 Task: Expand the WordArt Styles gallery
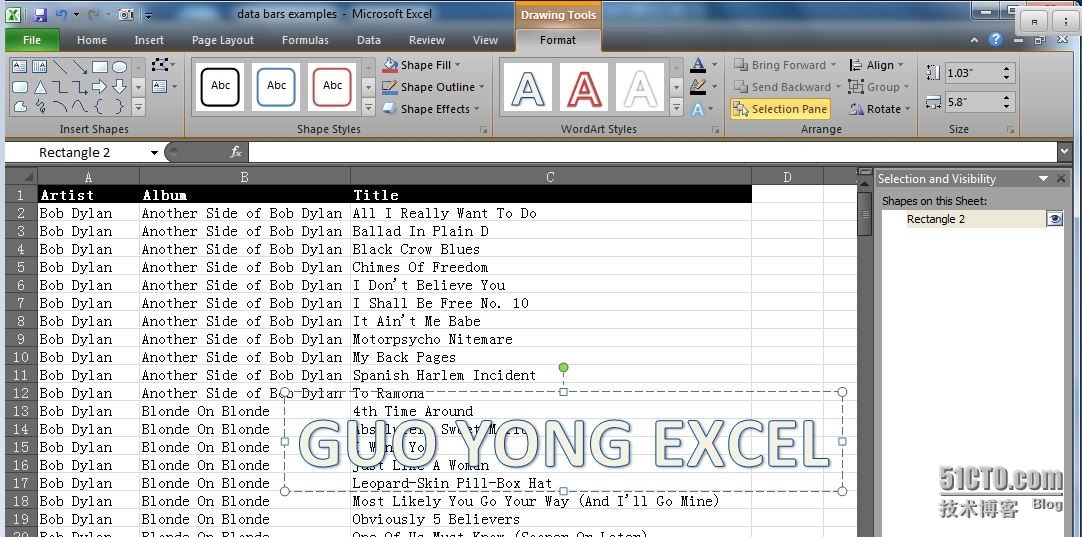point(676,107)
